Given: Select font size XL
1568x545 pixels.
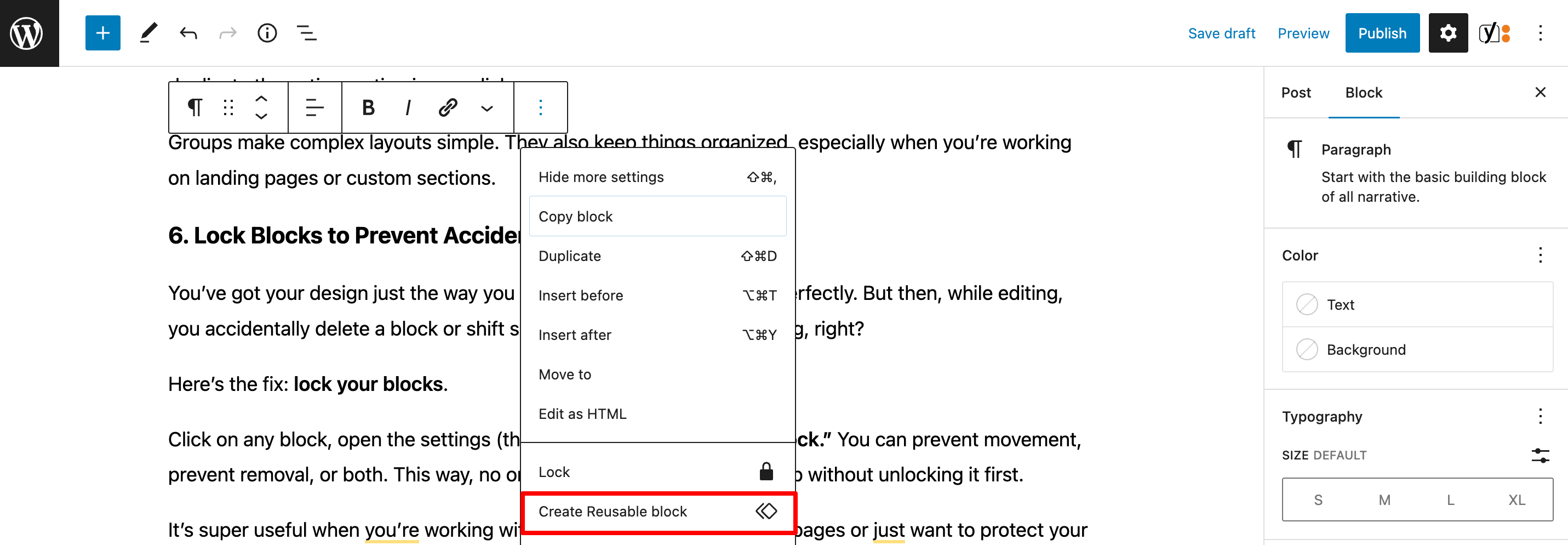Looking at the screenshot, I should pyautogui.click(x=1515, y=499).
